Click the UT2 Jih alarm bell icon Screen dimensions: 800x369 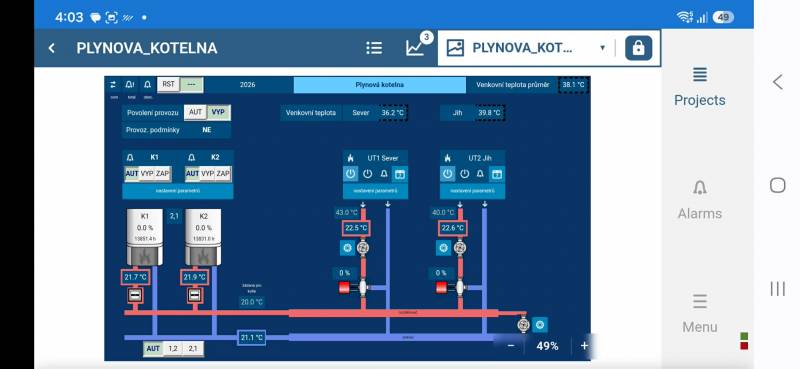coord(480,174)
